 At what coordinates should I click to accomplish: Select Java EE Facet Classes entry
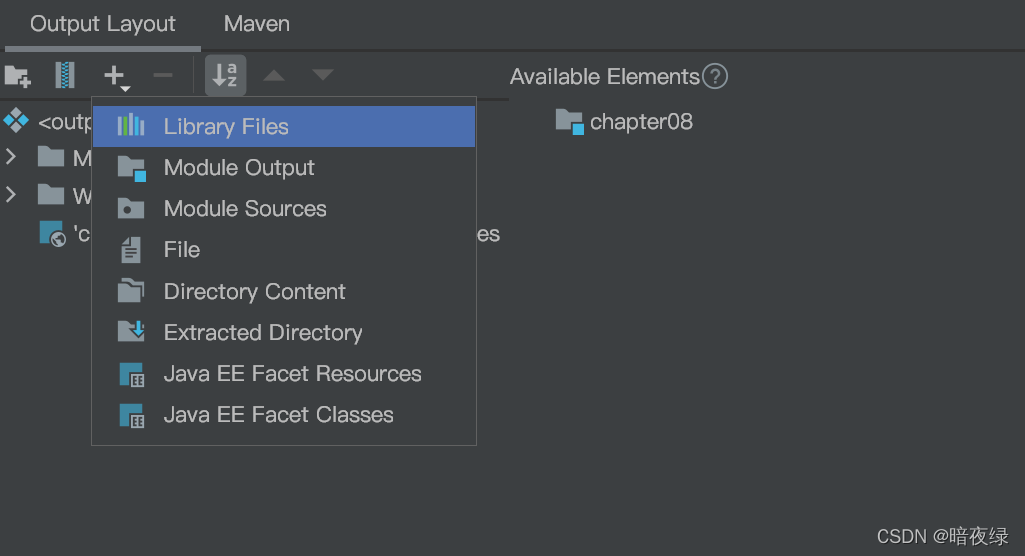278,415
